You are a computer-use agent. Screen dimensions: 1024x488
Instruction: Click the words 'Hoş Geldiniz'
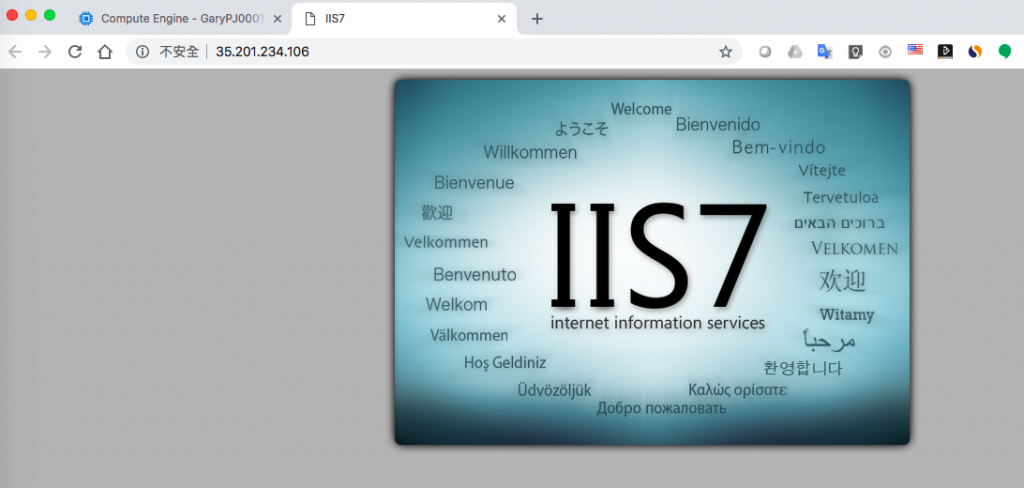pyautogui.click(x=505, y=363)
